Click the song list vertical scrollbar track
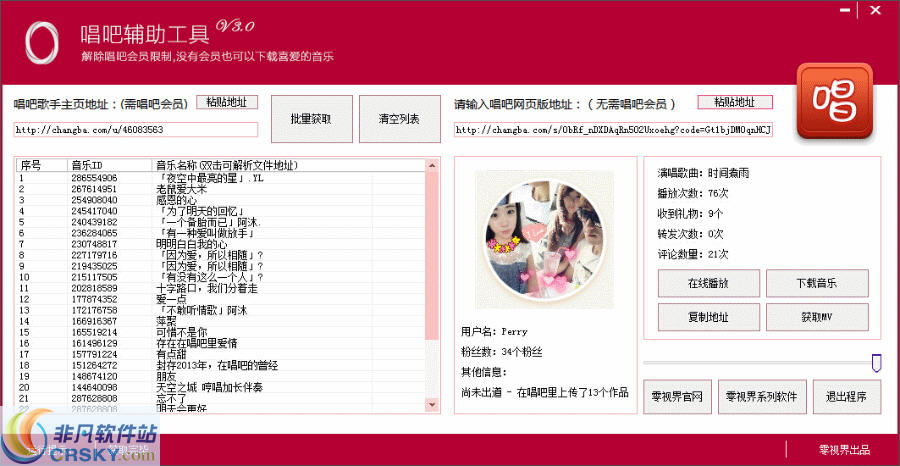This screenshot has height=466, width=900. coord(432,367)
